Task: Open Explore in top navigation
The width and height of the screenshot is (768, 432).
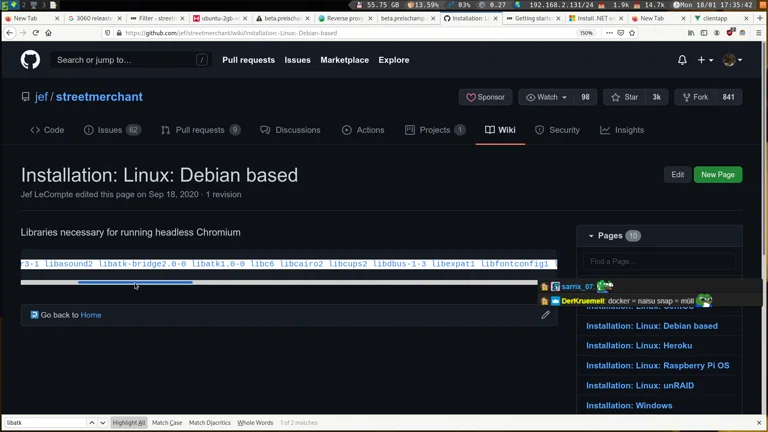Action: point(394,60)
